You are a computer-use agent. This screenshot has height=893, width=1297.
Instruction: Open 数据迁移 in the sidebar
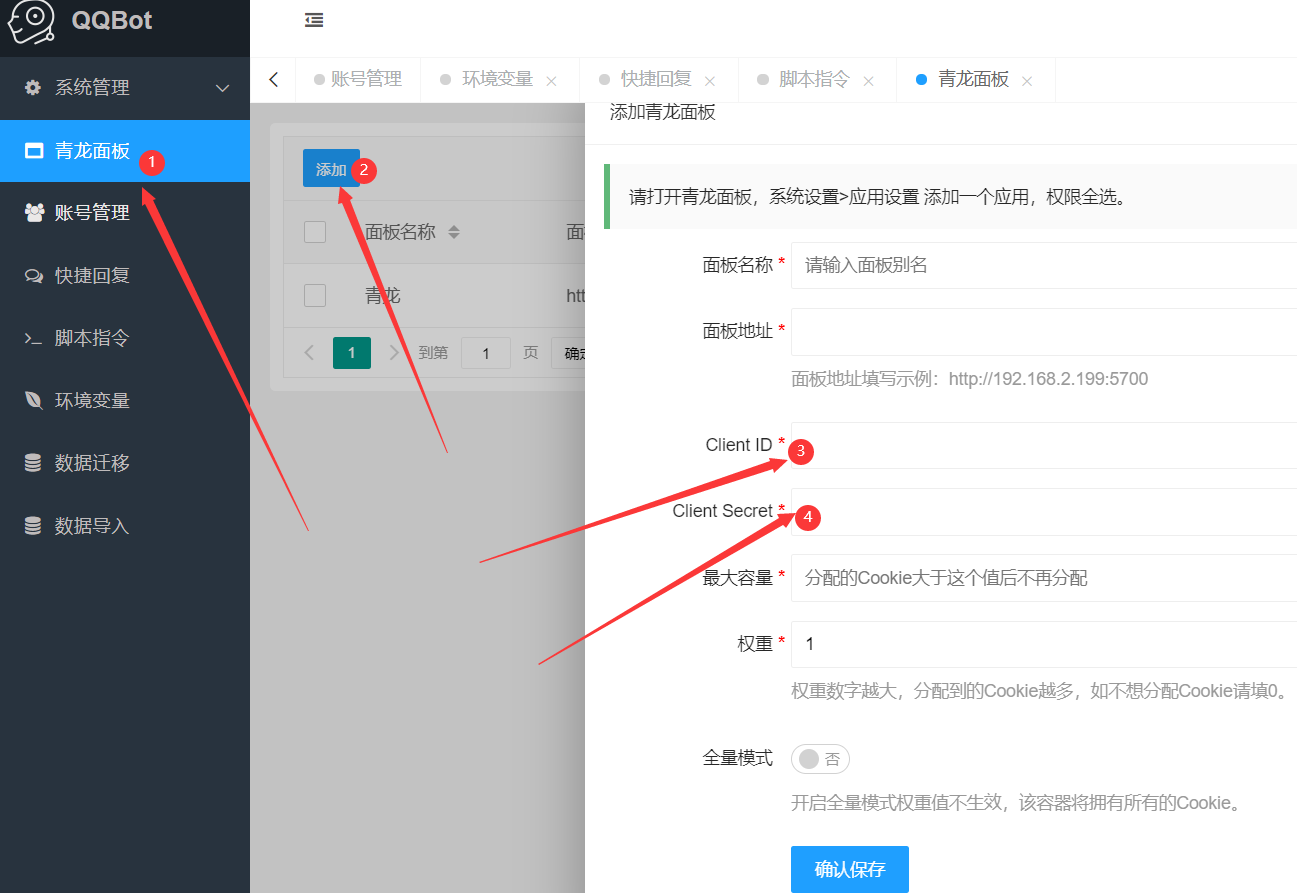pyautogui.click(x=125, y=464)
